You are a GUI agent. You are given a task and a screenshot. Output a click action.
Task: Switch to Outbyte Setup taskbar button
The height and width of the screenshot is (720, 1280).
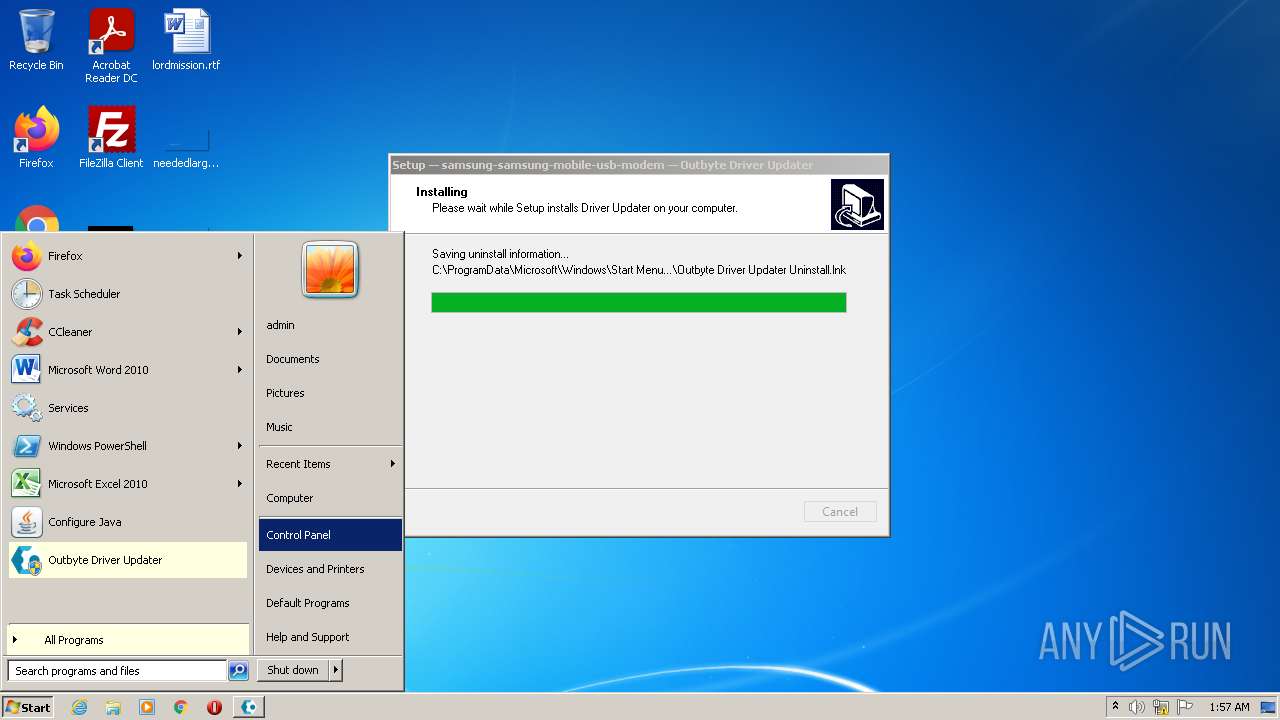249,707
